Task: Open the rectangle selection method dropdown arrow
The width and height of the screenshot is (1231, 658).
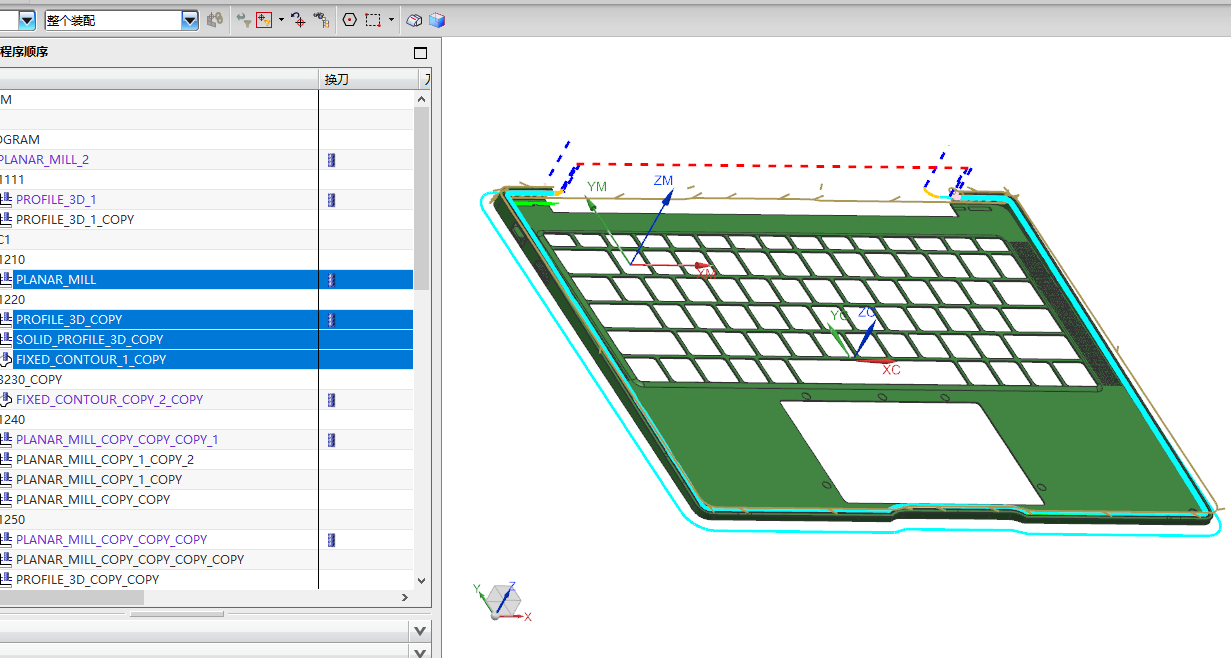Action: 391,19
